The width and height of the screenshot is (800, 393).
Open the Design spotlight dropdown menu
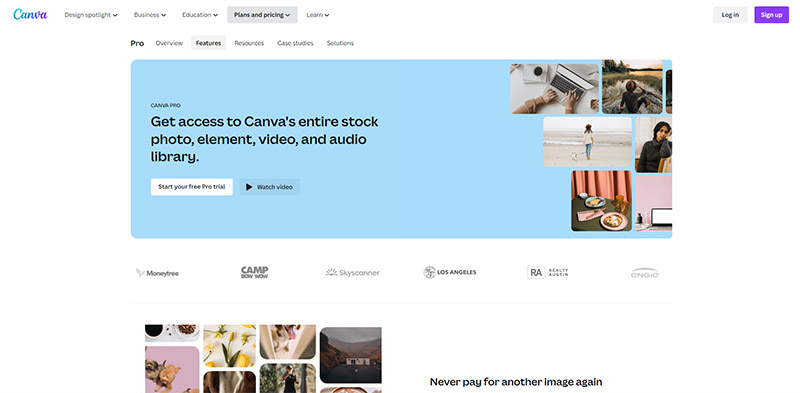point(91,15)
